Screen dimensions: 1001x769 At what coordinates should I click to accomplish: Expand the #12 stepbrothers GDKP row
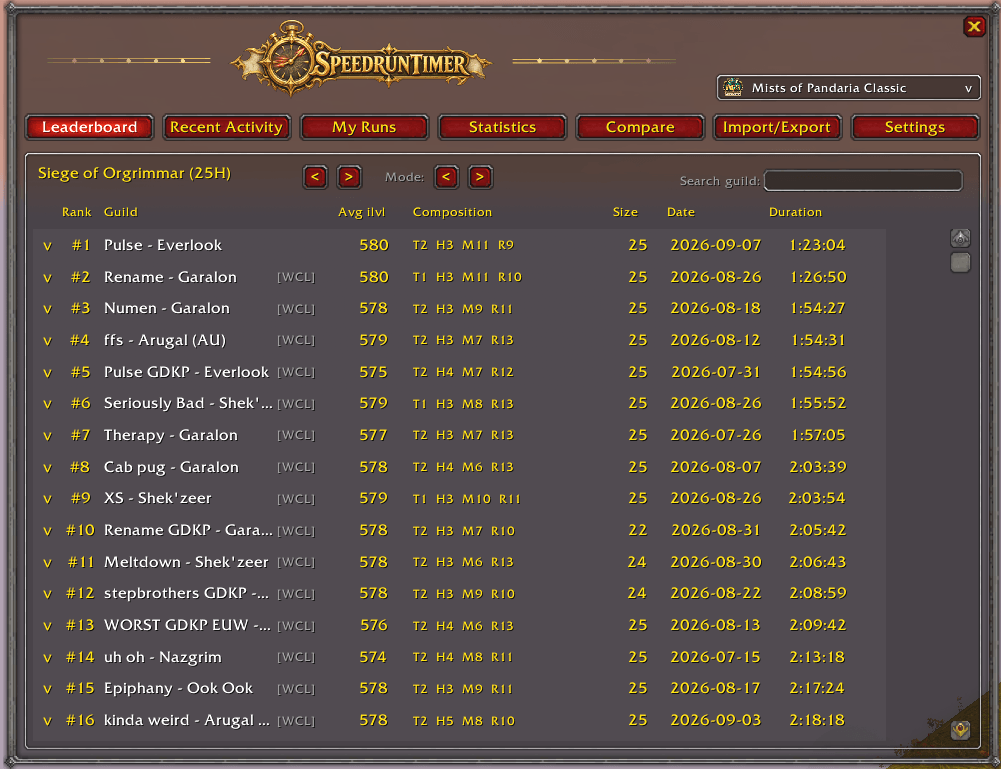[47, 594]
